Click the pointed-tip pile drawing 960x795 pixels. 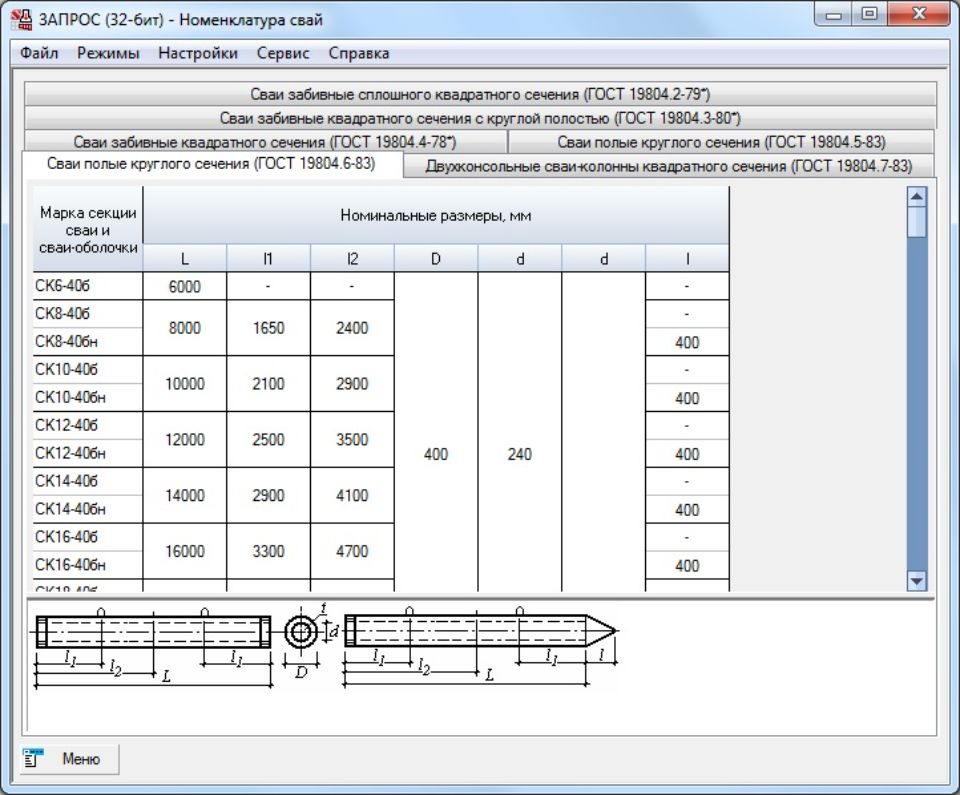480,631
